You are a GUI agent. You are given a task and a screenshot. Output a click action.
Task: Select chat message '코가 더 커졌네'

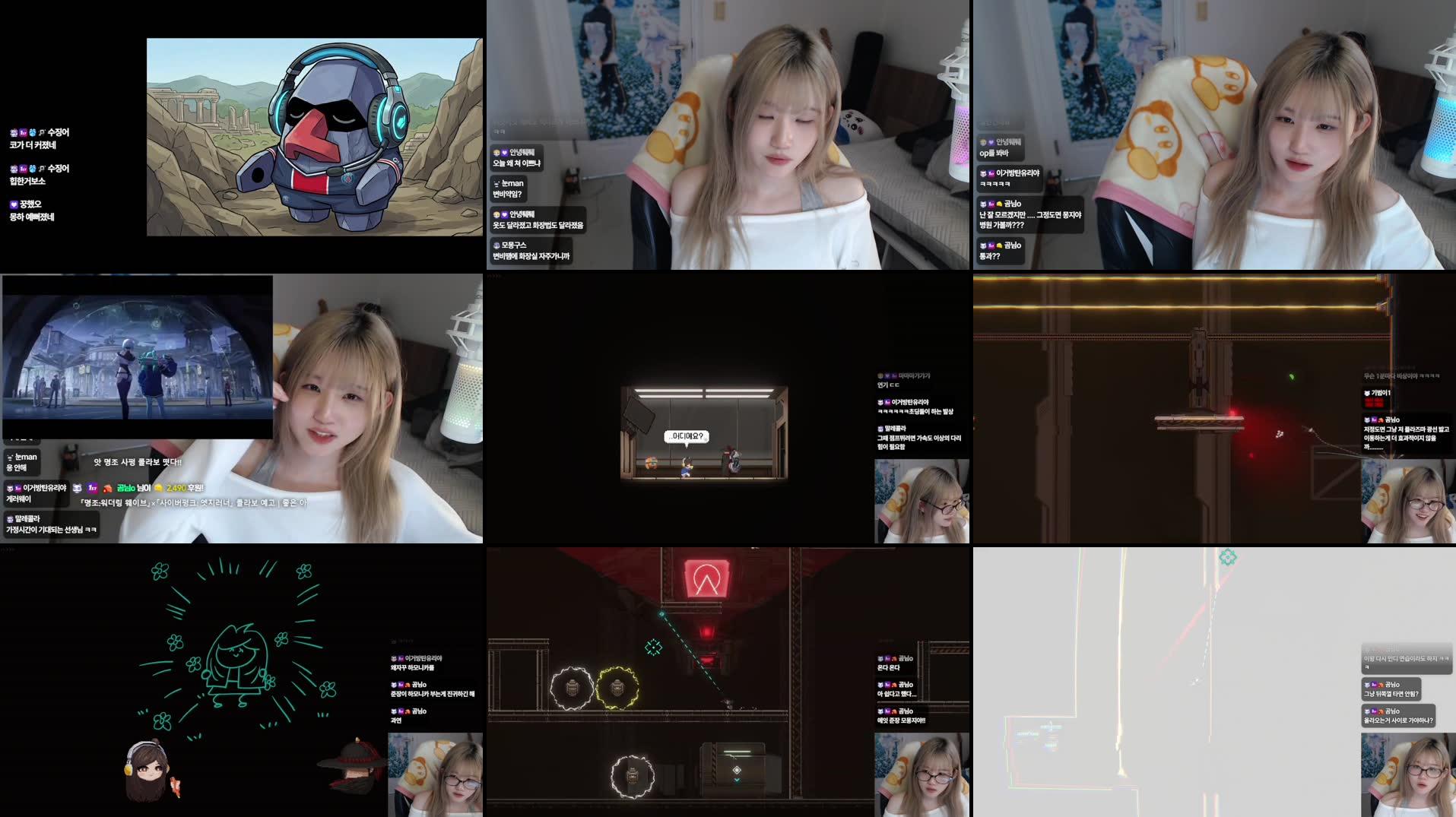pyautogui.click(x=33, y=145)
